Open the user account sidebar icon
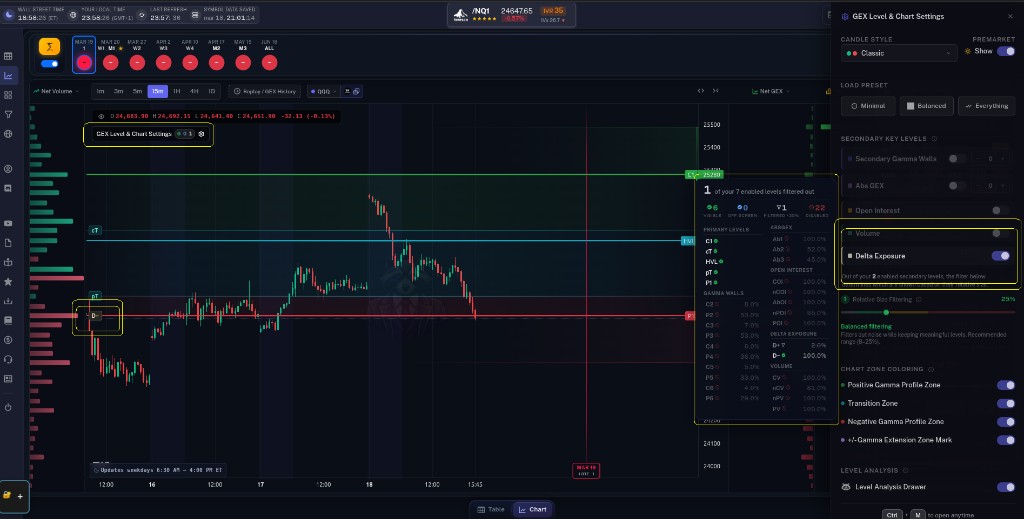 tap(8, 169)
